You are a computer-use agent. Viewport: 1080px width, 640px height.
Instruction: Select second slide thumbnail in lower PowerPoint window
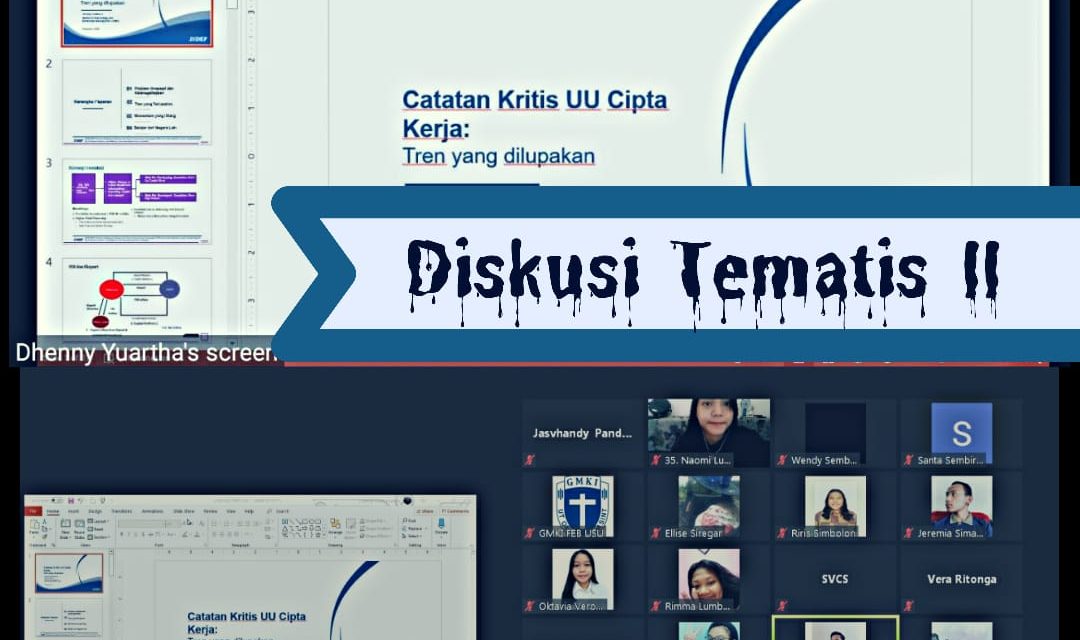pos(69,619)
